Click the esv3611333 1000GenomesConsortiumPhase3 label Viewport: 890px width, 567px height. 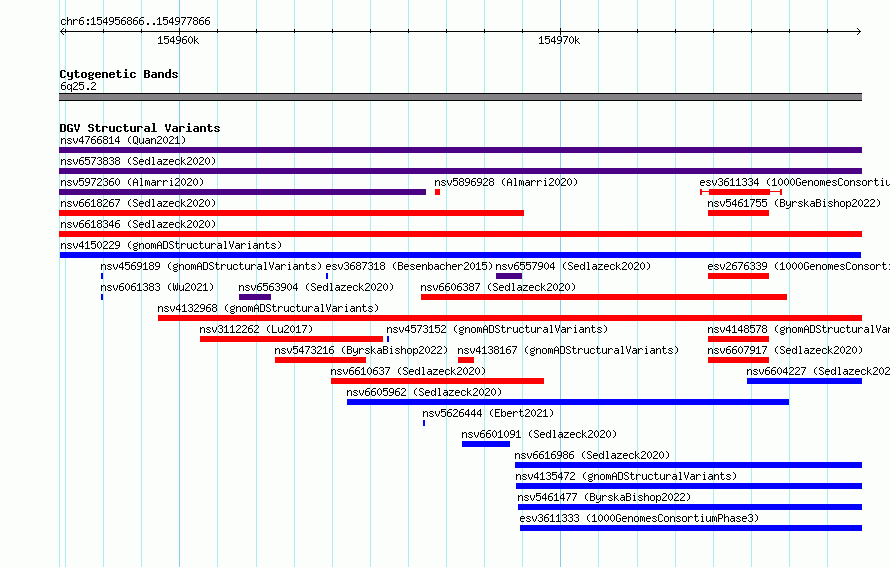639,518
